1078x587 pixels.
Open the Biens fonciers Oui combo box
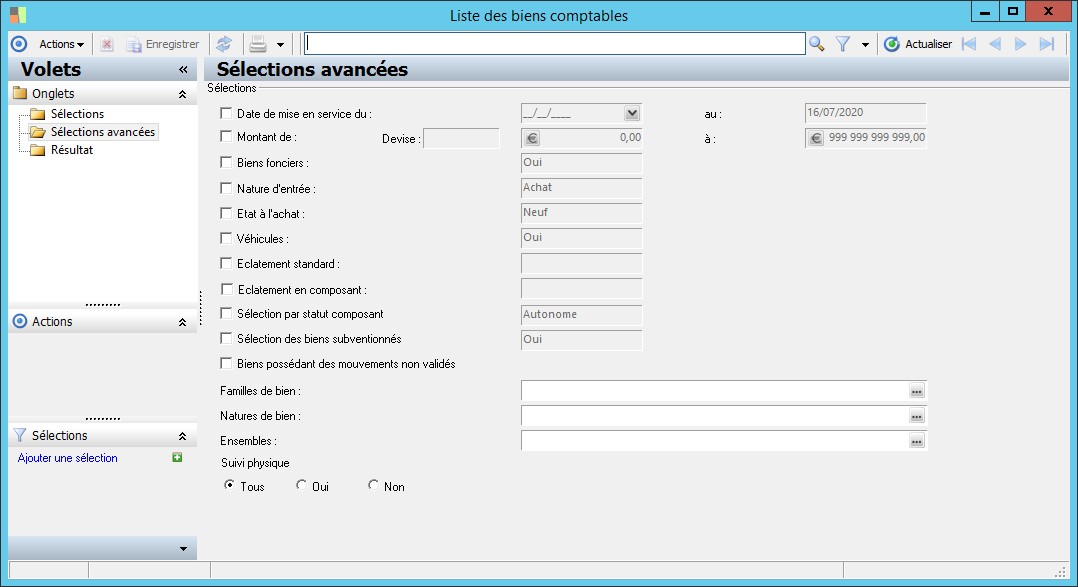(582, 163)
